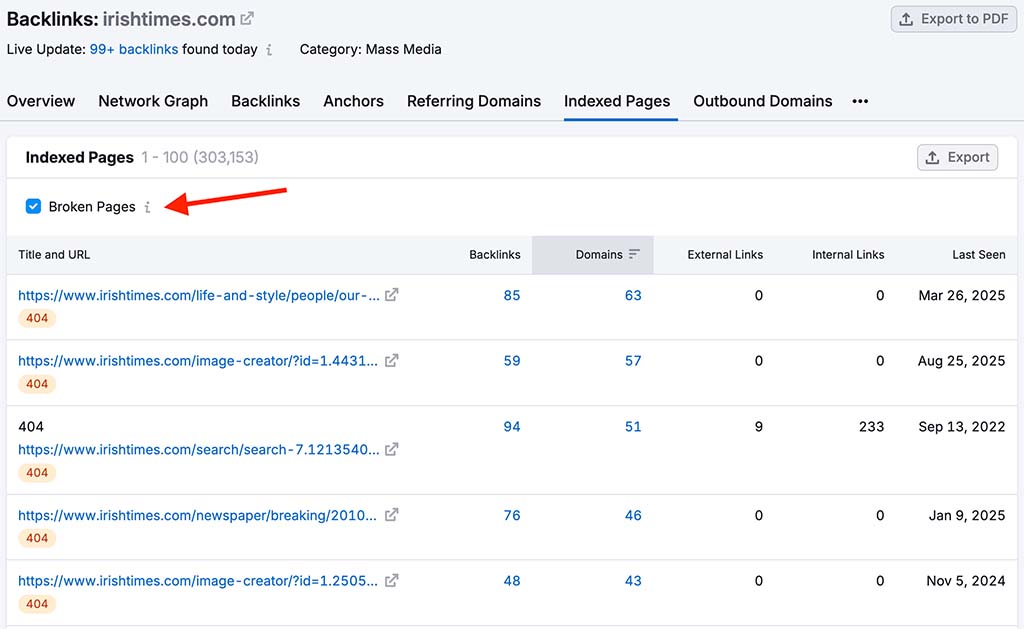Click backlinks count 59
Image resolution: width=1024 pixels, height=629 pixels.
coord(511,361)
